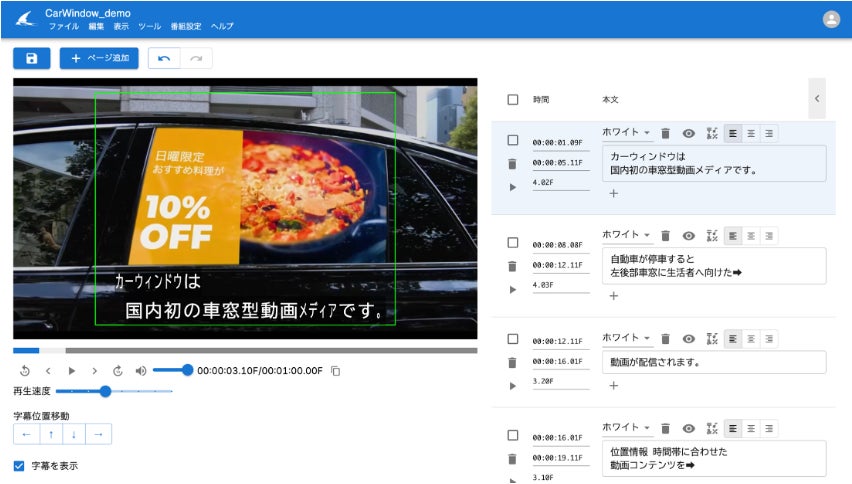
Task: Open ruby tool for カーウィンドウは caption
Action: 712,134
